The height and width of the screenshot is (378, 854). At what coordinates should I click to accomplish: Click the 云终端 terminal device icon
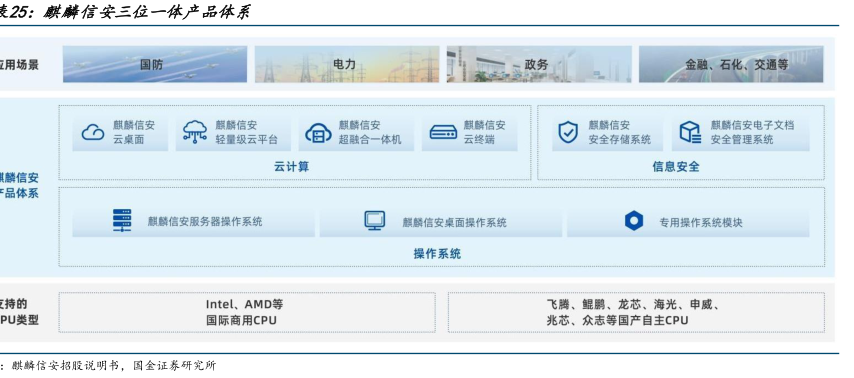tap(443, 132)
